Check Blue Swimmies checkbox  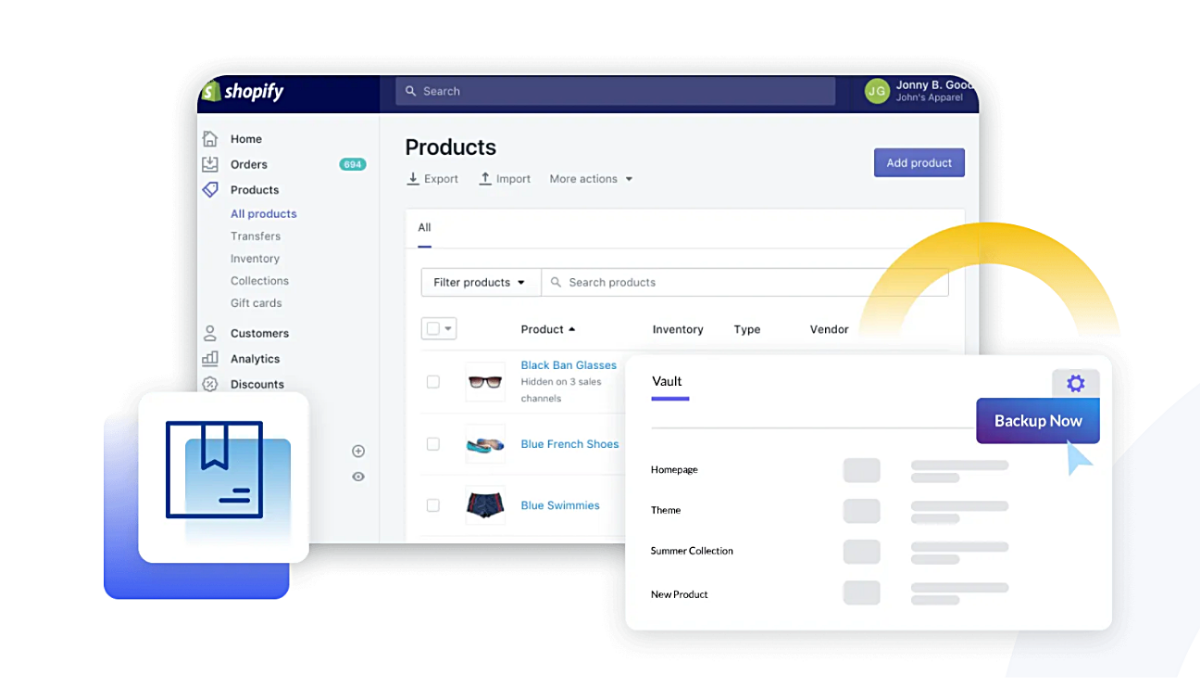(433, 505)
